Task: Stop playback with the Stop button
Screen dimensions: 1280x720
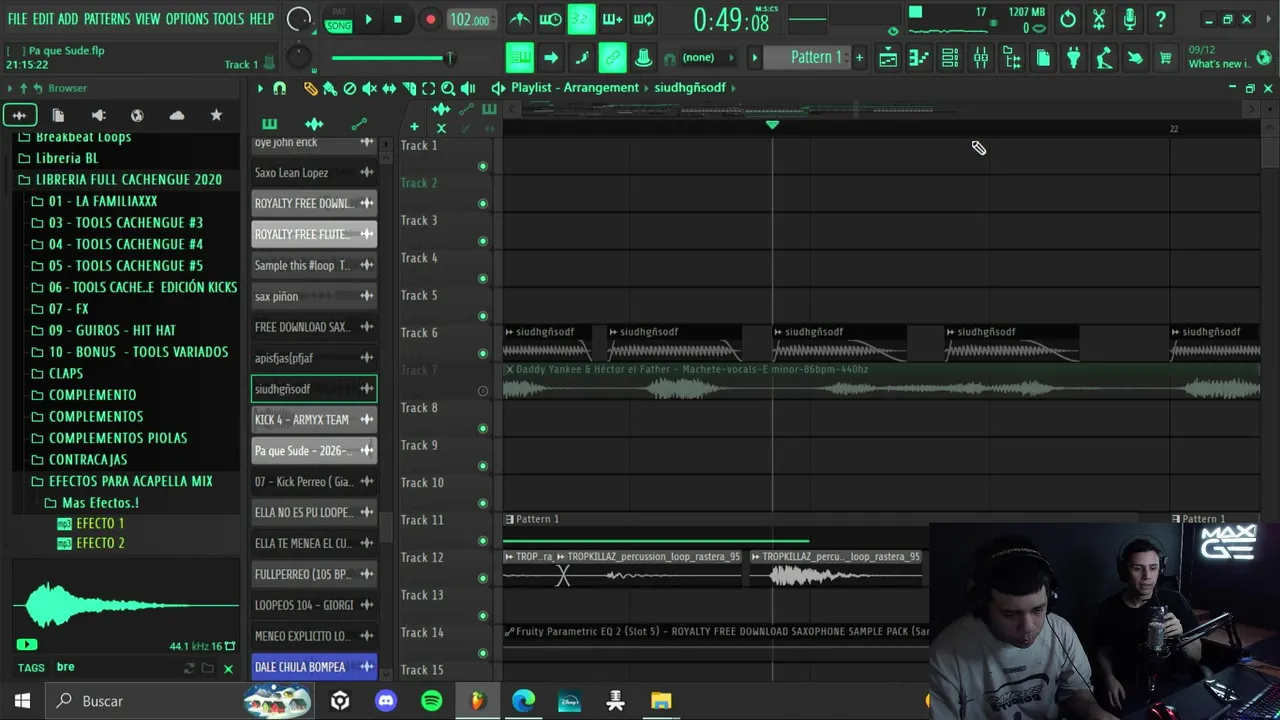Action: (397, 19)
